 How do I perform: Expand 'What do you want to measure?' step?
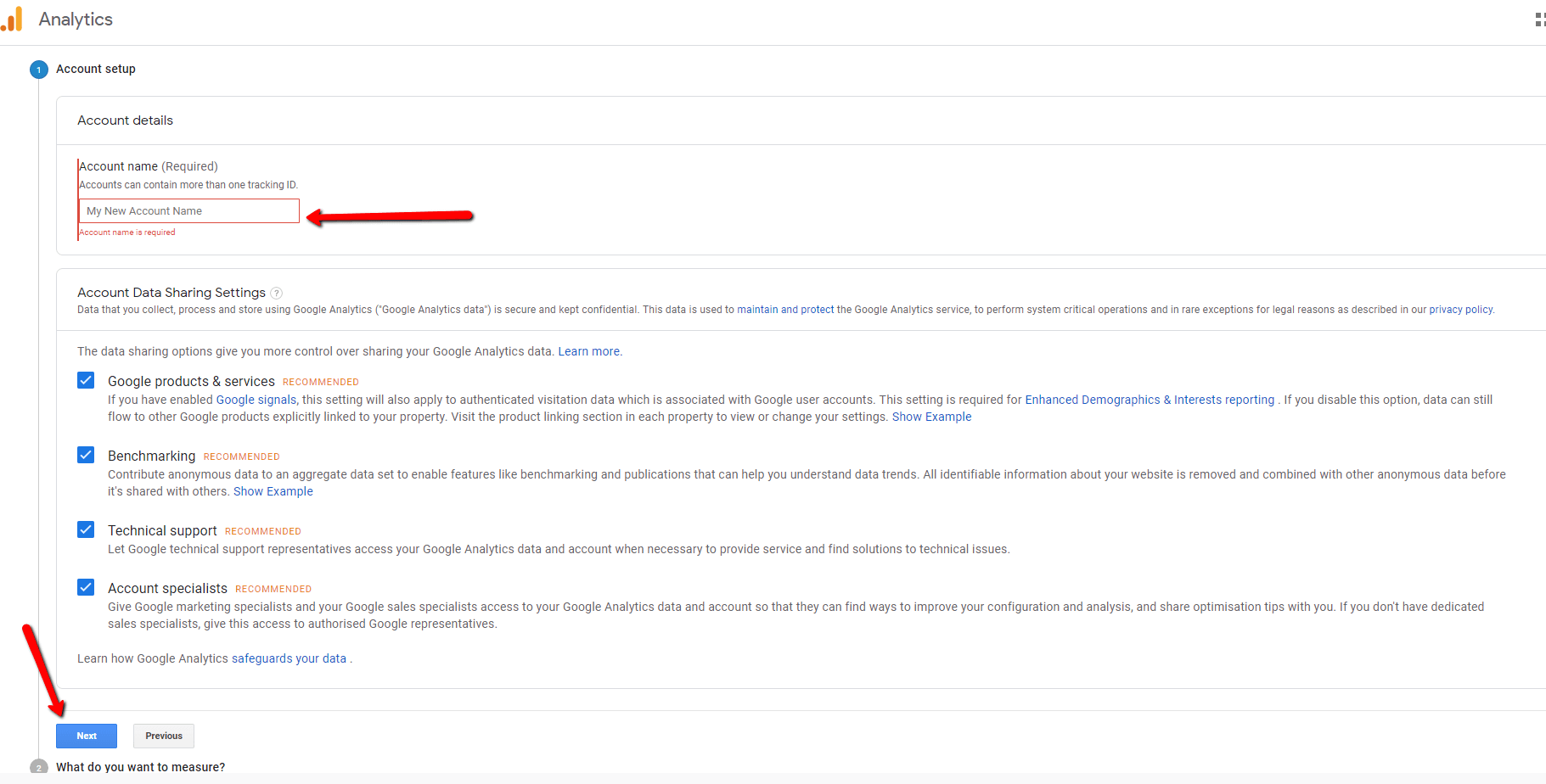(140, 767)
